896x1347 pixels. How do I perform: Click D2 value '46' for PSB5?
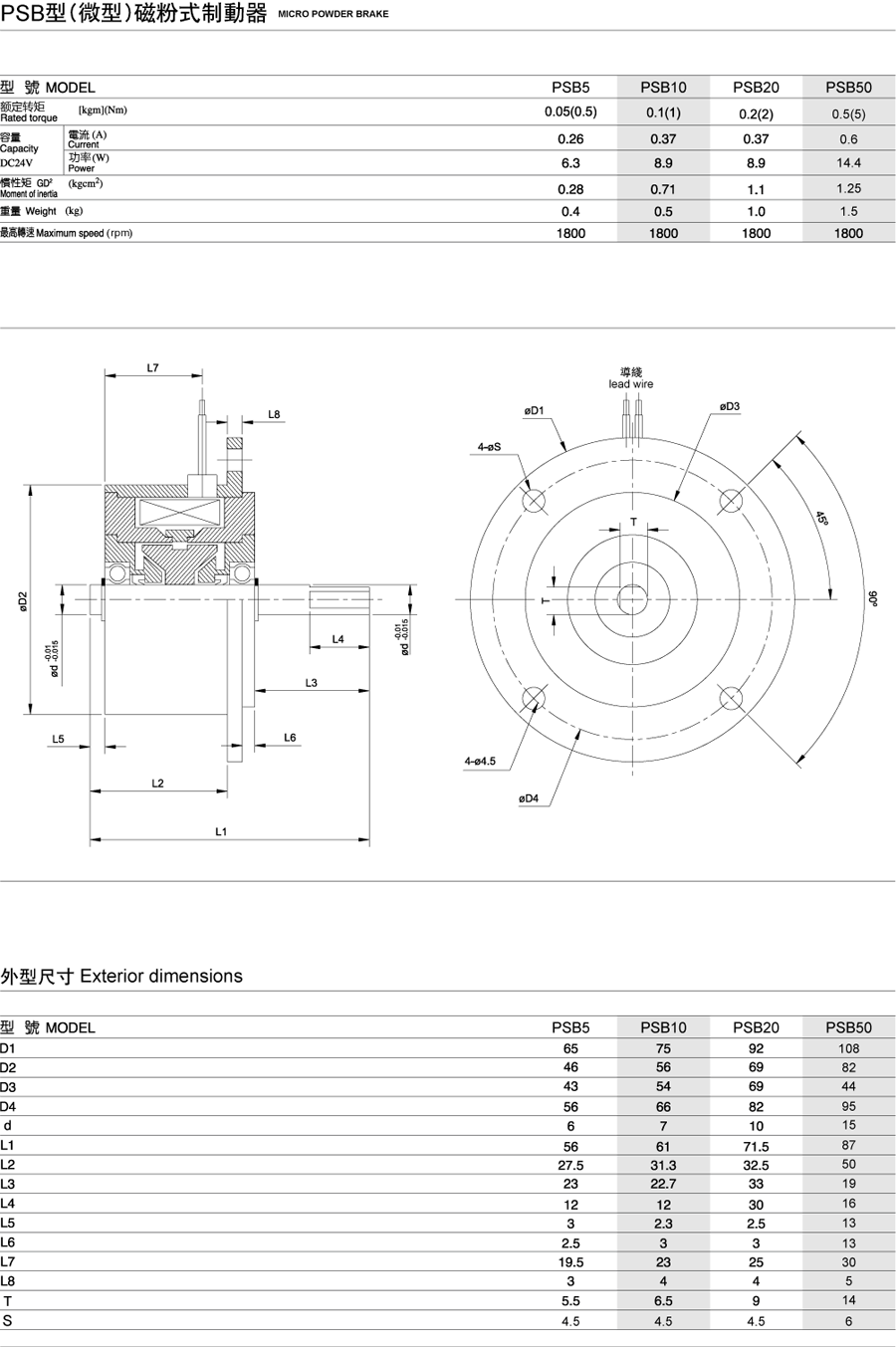click(x=570, y=1067)
